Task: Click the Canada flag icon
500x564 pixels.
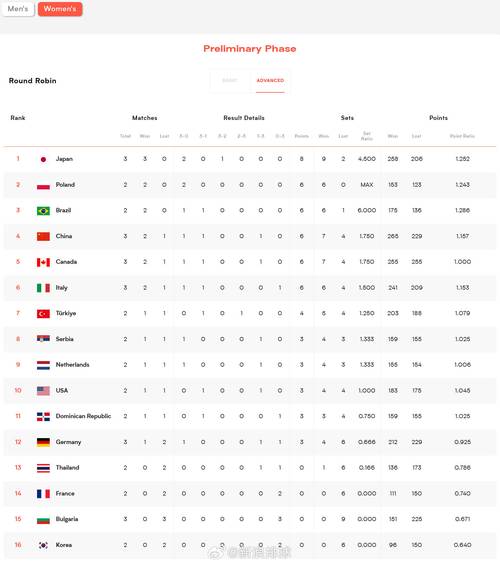Action: tap(43, 262)
